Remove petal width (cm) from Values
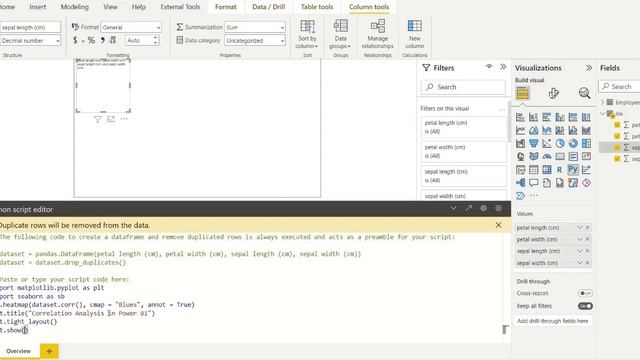The width and height of the screenshot is (640, 360). tap(587, 239)
